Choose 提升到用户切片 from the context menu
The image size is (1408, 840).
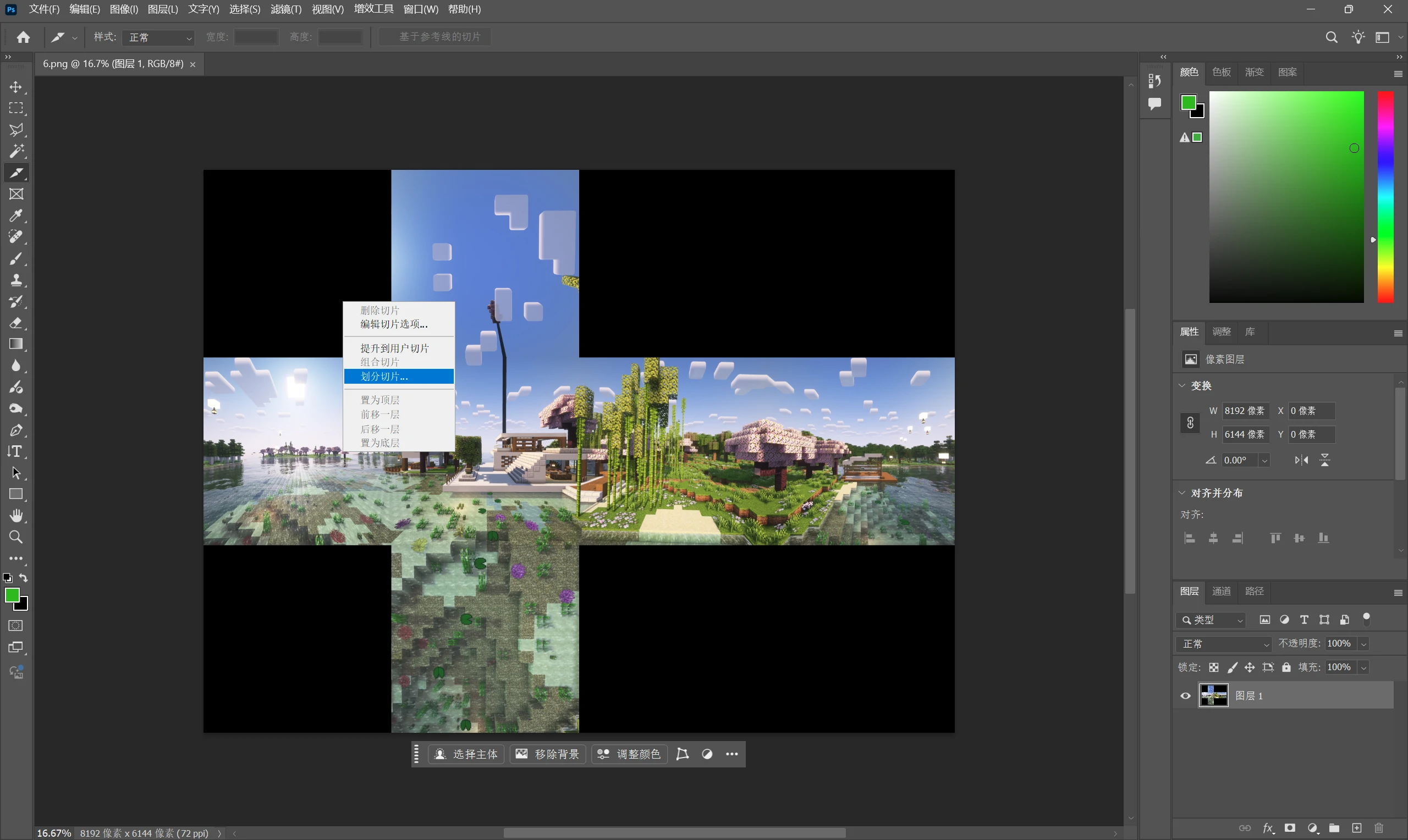pos(399,348)
